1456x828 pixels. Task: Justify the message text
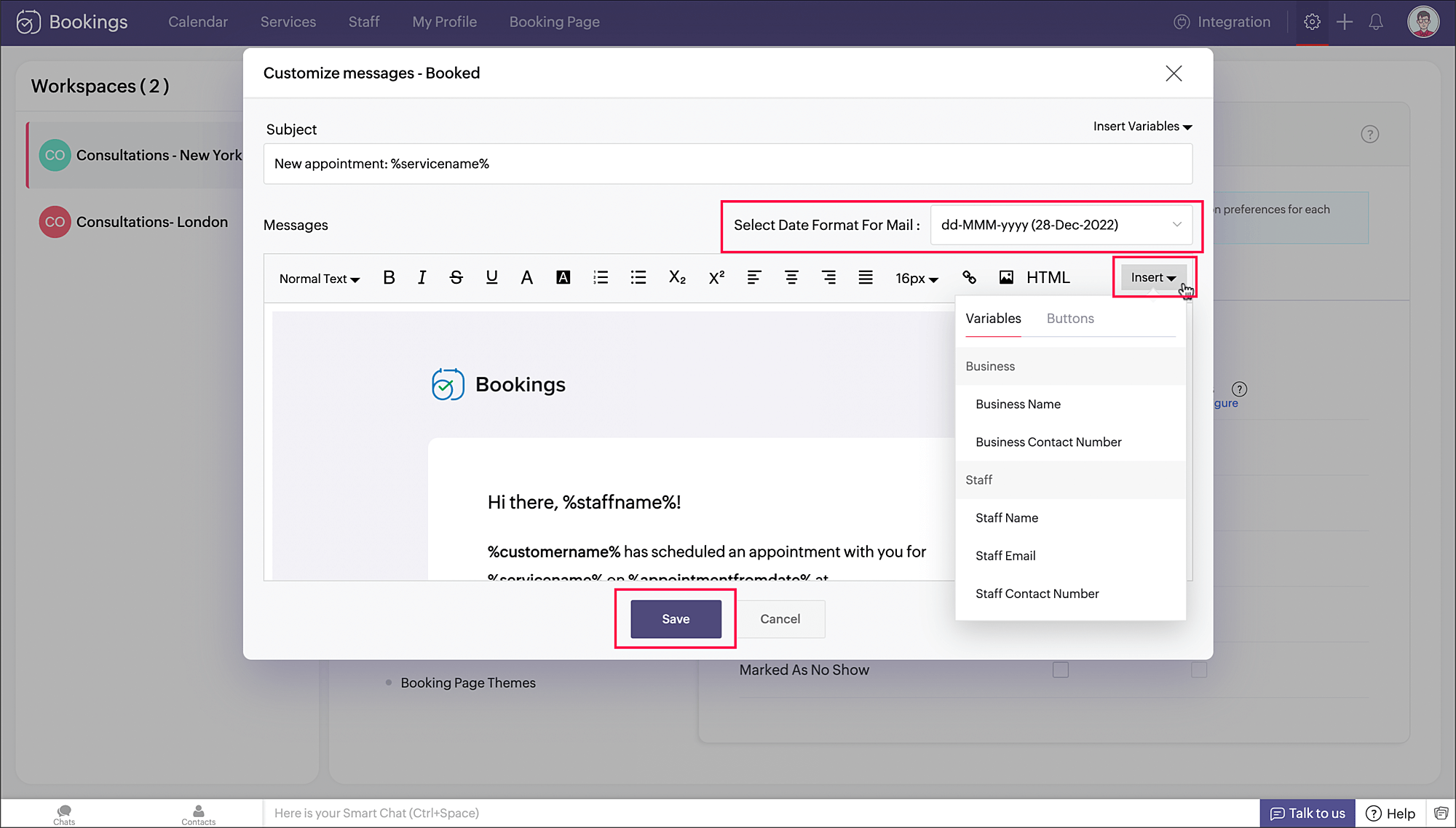pos(866,277)
